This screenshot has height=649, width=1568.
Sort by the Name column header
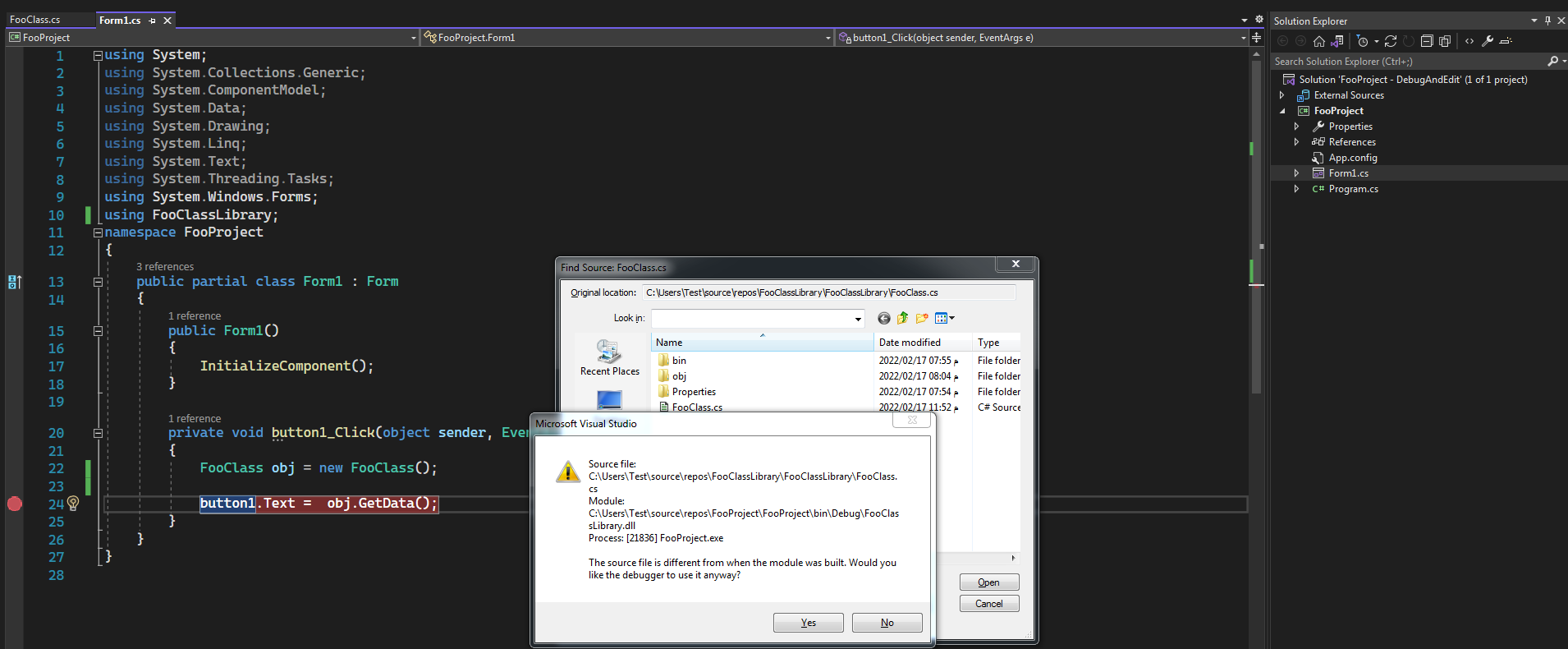[763, 343]
